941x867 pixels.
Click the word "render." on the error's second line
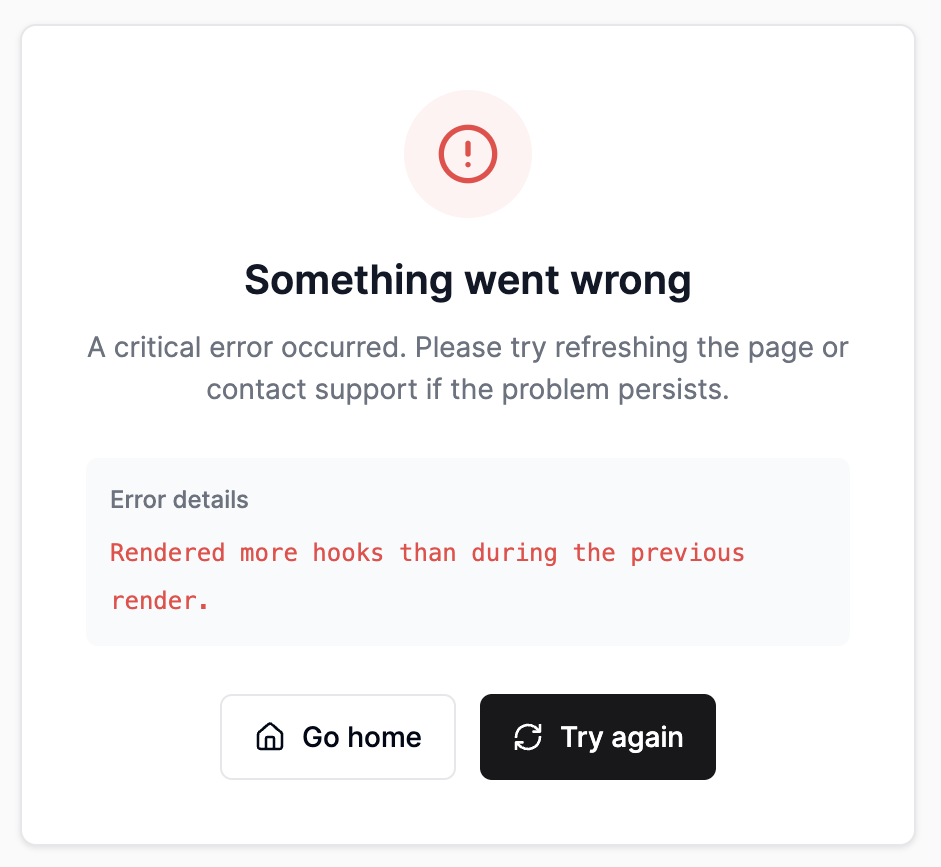159,601
